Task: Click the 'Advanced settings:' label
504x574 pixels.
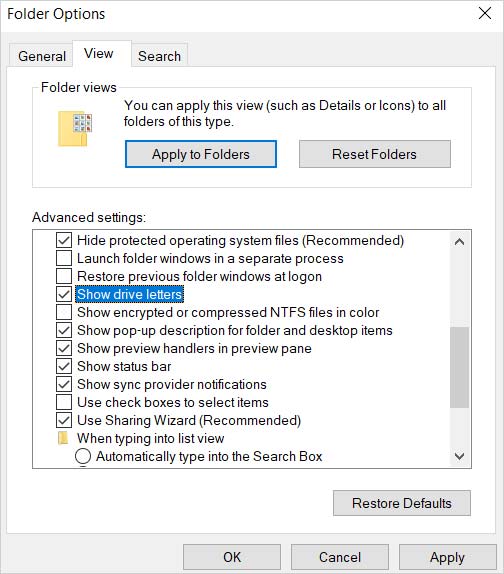Action: (x=89, y=217)
